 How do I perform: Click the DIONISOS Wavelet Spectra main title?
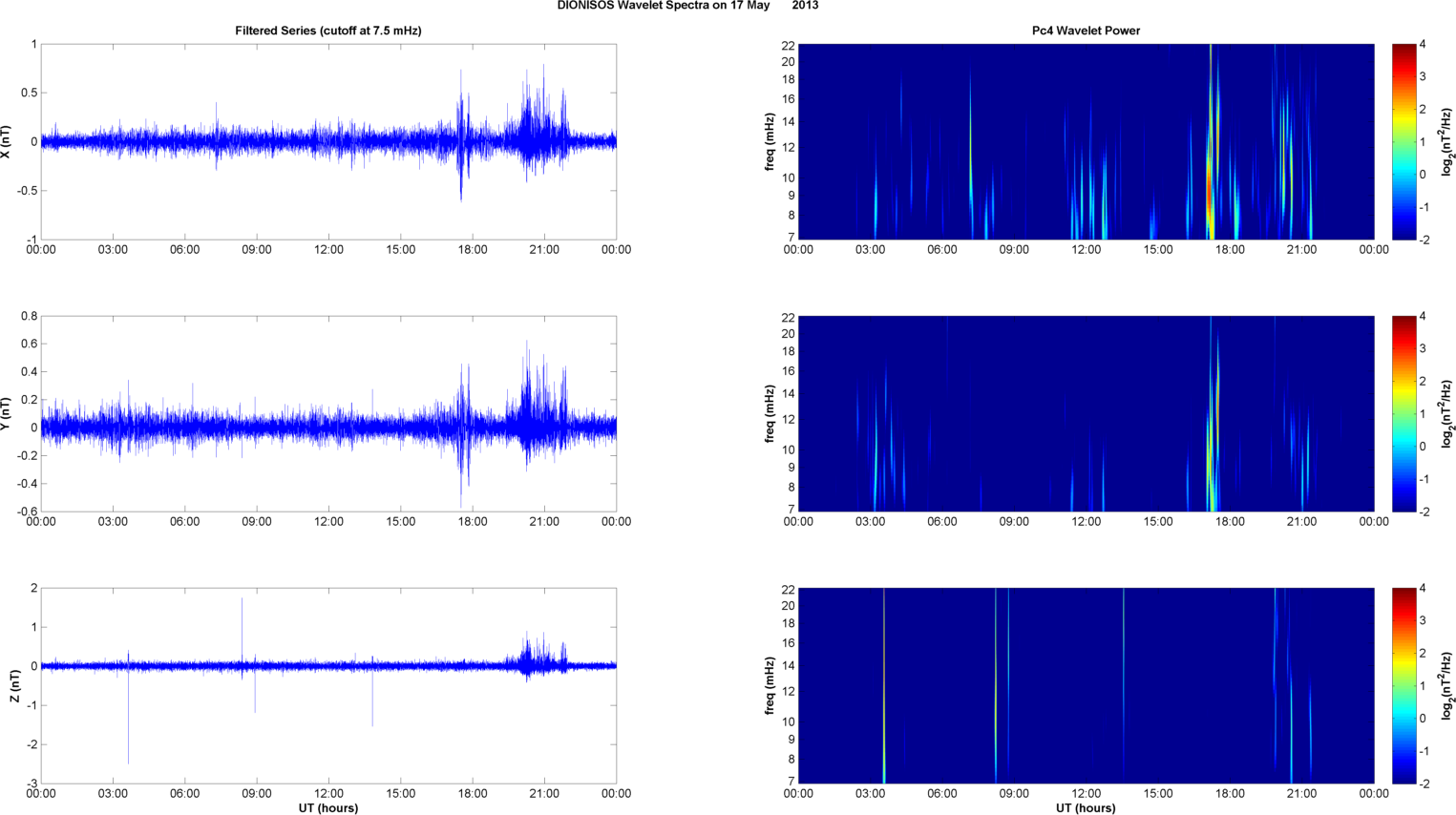click(x=687, y=6)
